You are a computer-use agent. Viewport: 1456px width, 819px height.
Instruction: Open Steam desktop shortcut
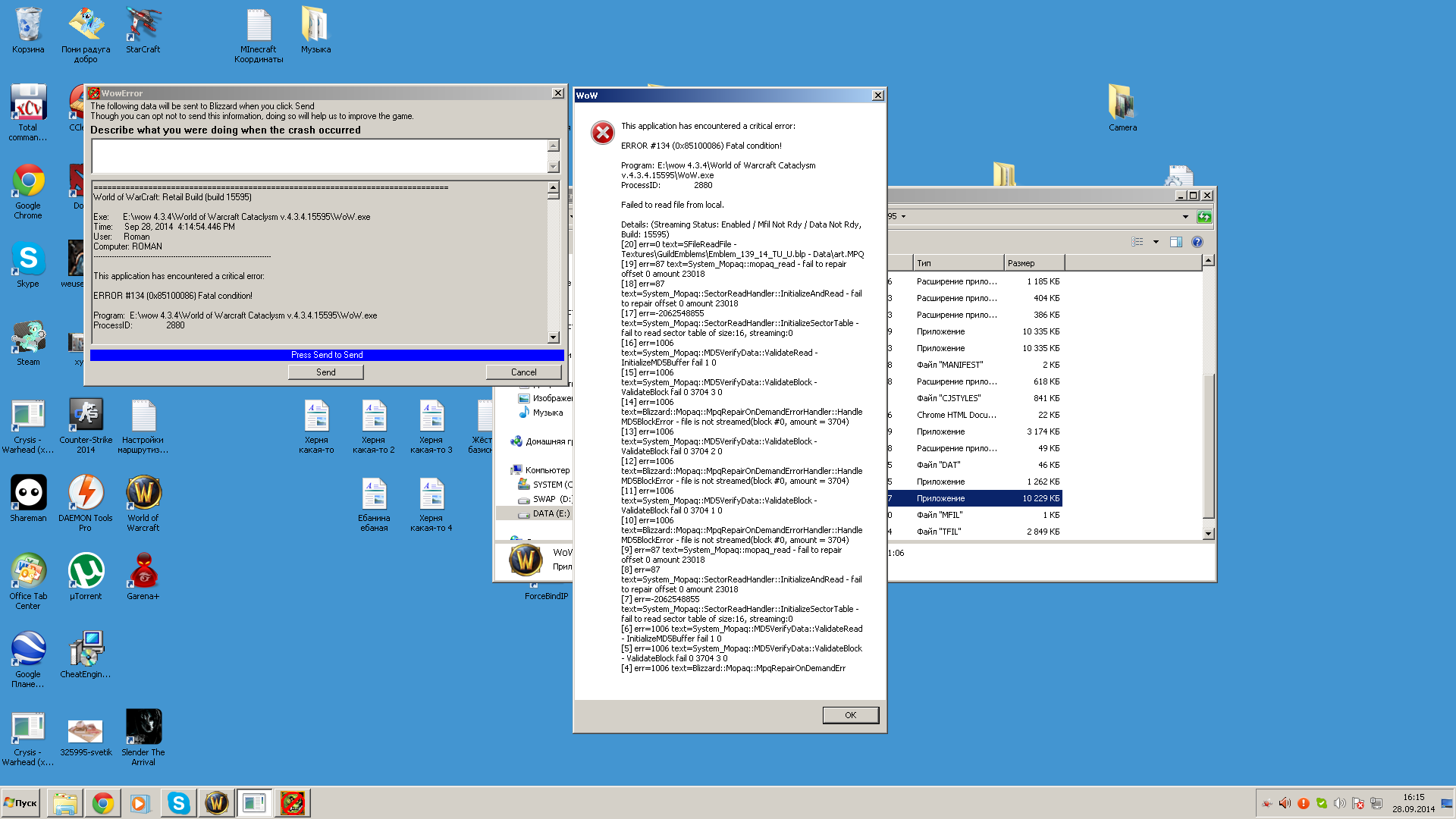[x=28, y=343]
